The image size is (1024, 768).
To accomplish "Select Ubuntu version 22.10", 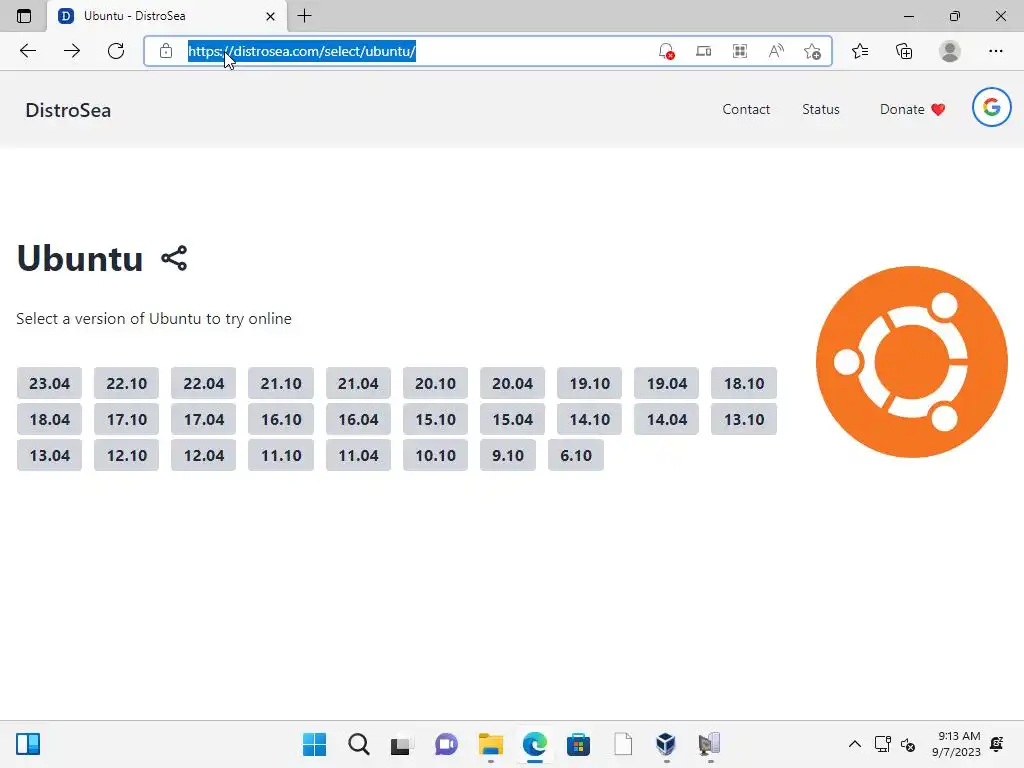I will [127, 383].
